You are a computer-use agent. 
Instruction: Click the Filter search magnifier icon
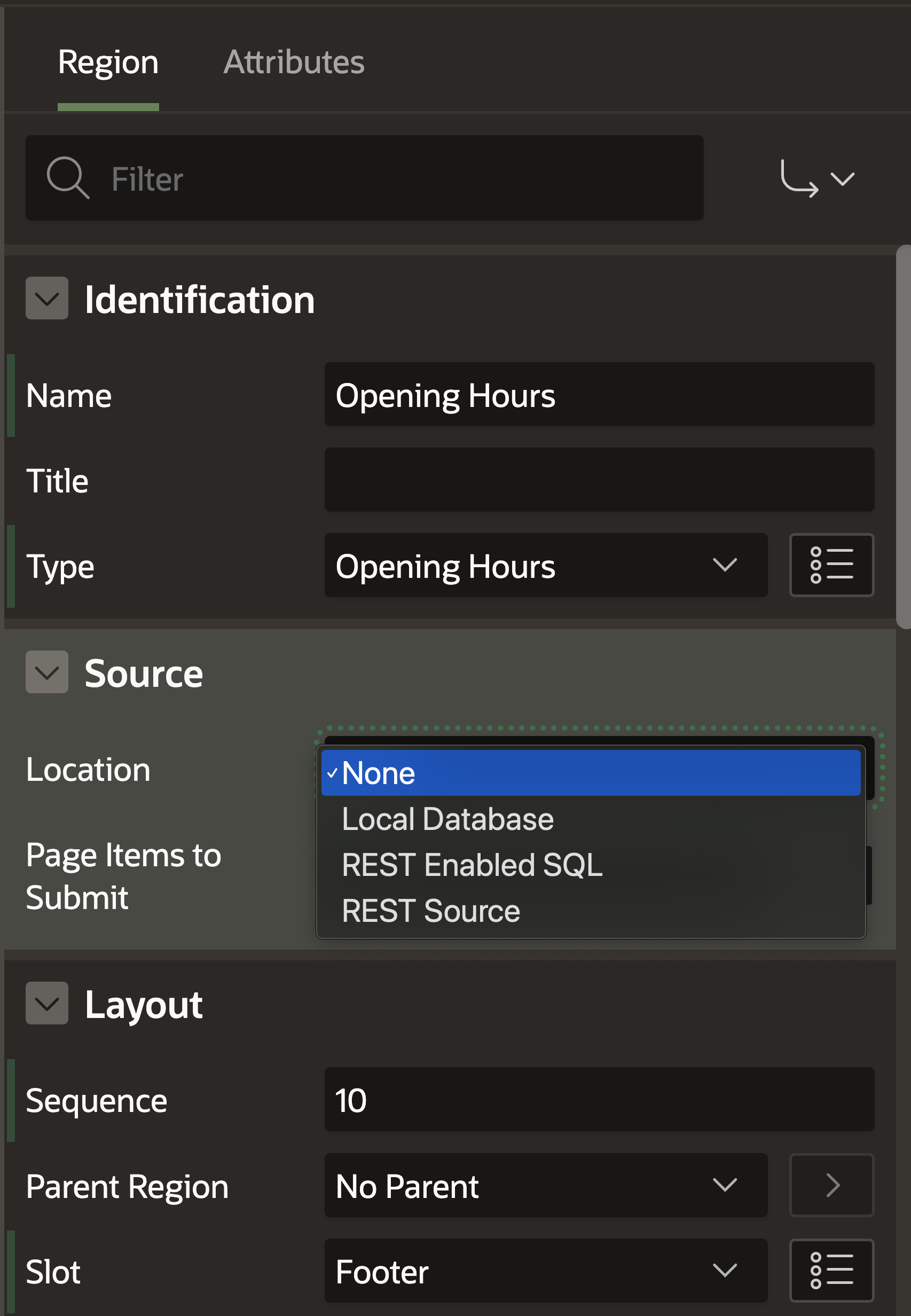pos(67,178)
